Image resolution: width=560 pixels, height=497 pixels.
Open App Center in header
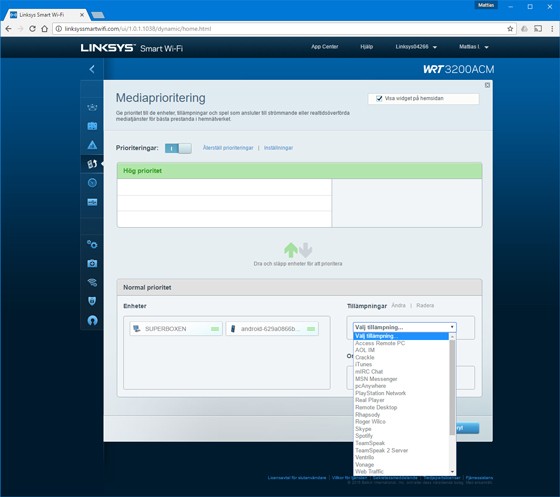(324, 46)
